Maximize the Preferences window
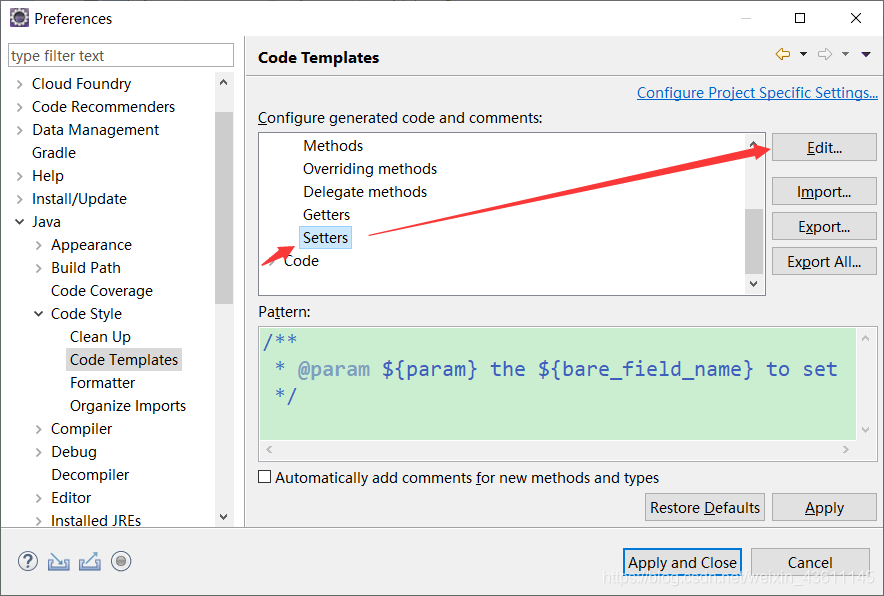Viewport: 884px width, 596px height. tap(800, 18)
